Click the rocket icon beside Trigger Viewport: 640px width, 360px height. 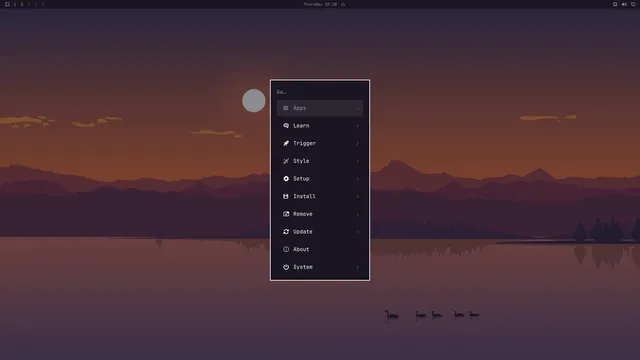click(286, 143)
